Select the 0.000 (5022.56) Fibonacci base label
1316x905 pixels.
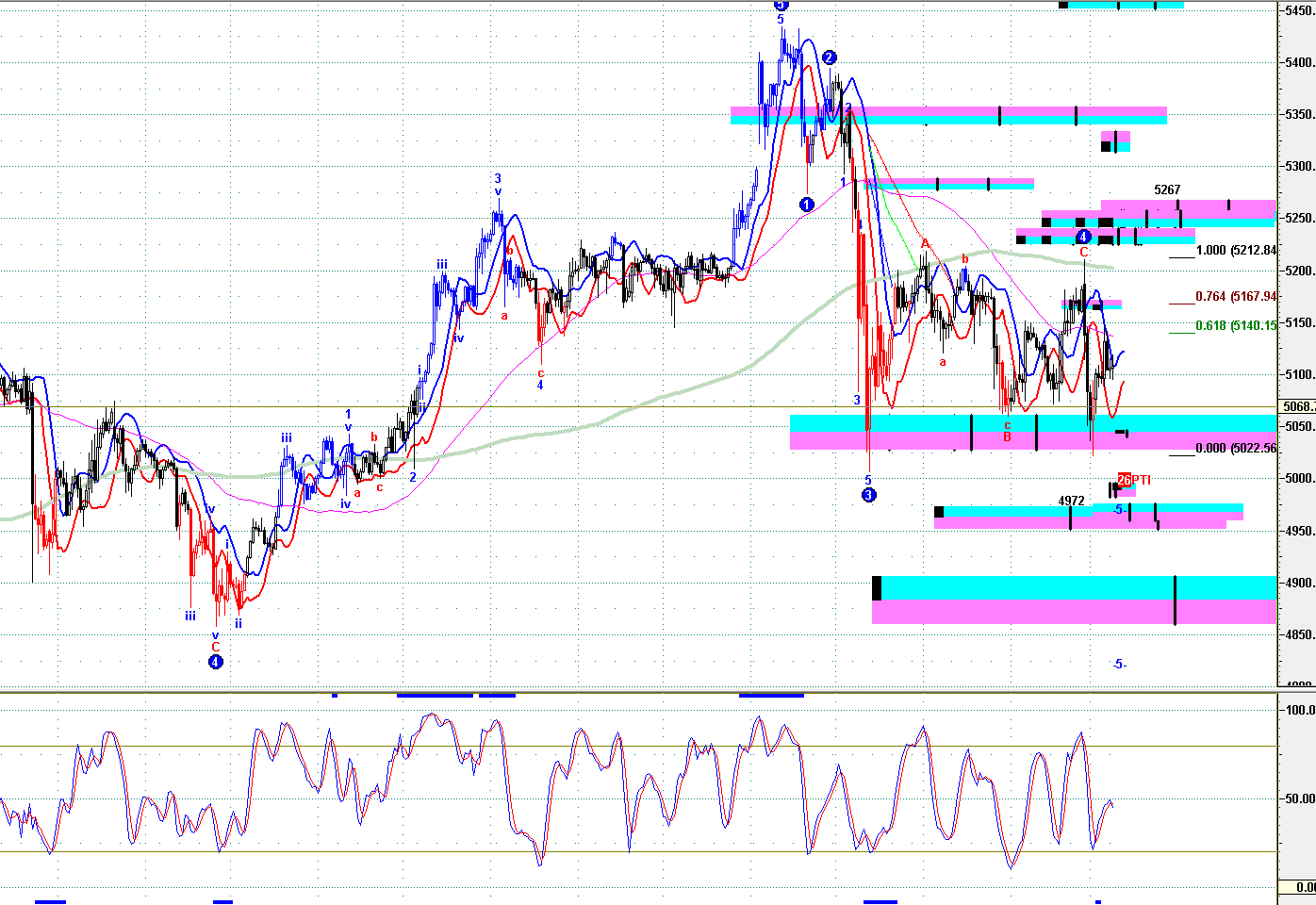point(1236,449)
